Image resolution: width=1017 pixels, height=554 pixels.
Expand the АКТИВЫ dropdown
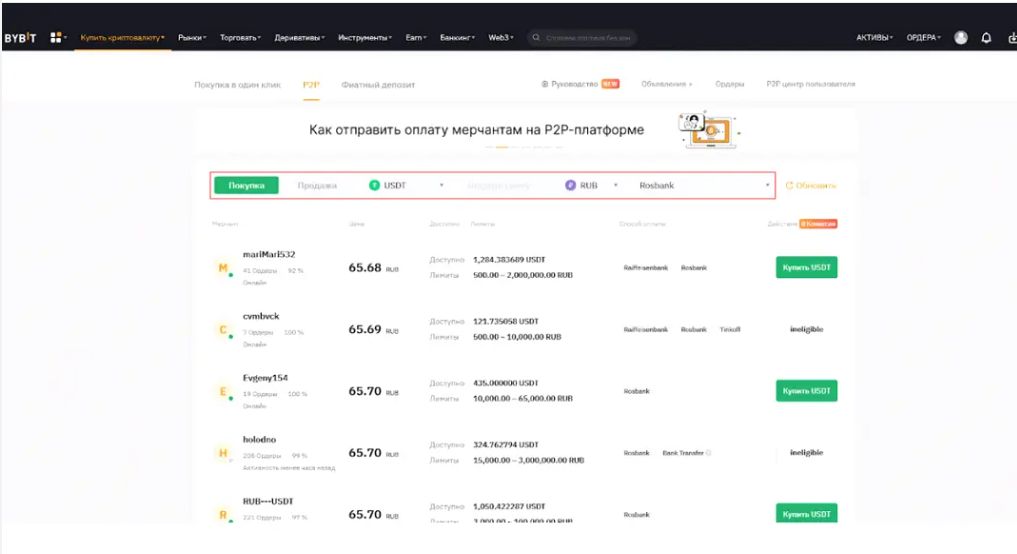point(874,38)
